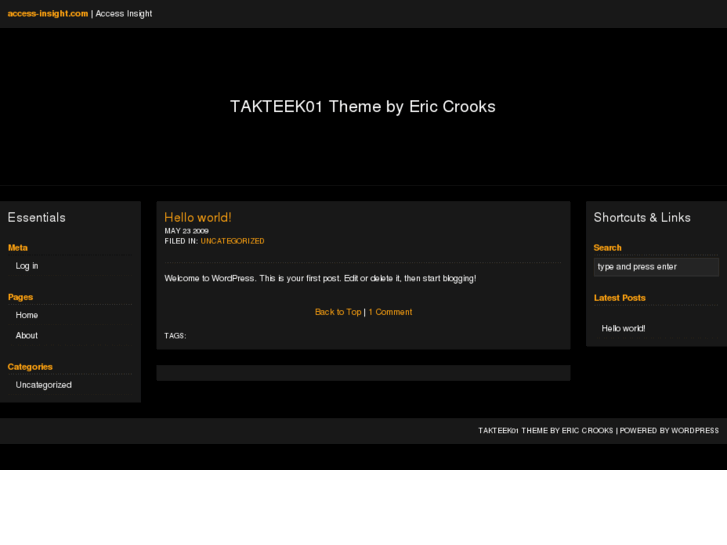727x545 pixels.
Task: Open the 1 Comment link
Action: click(x=390, y=312)
